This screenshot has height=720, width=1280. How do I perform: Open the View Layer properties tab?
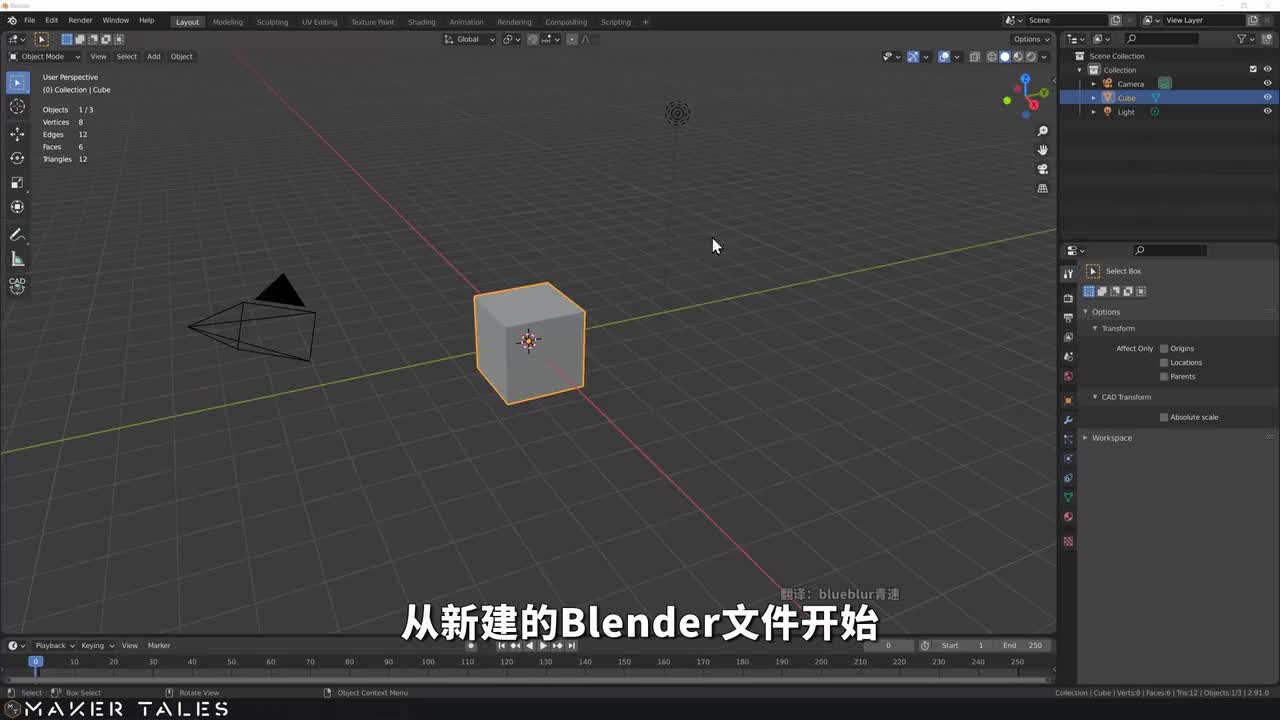[1068, 337]
